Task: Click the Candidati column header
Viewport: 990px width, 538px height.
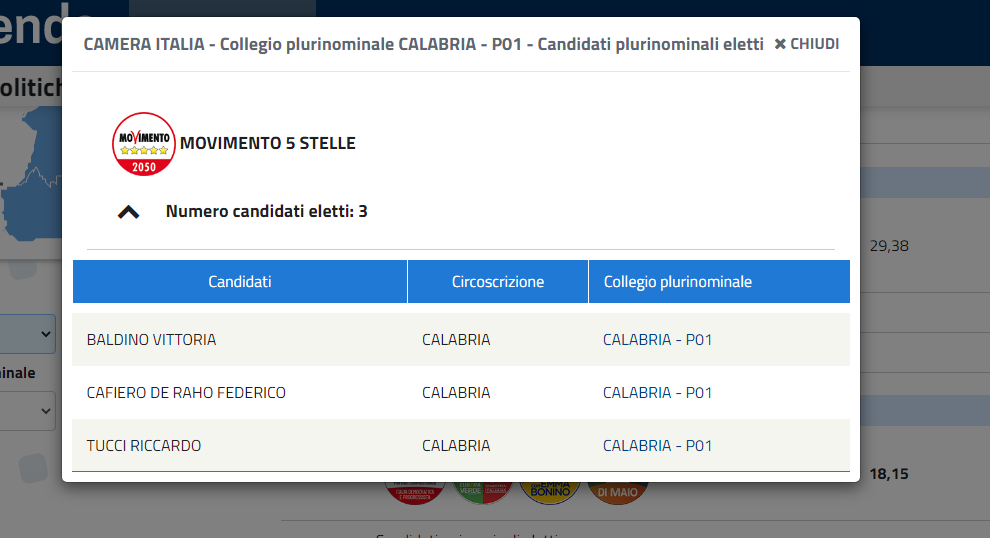Action: (x=240, y=282)
